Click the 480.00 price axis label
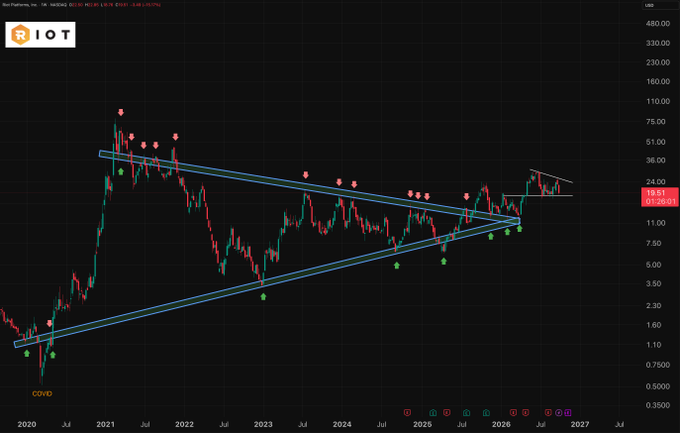 click(658, 23)
